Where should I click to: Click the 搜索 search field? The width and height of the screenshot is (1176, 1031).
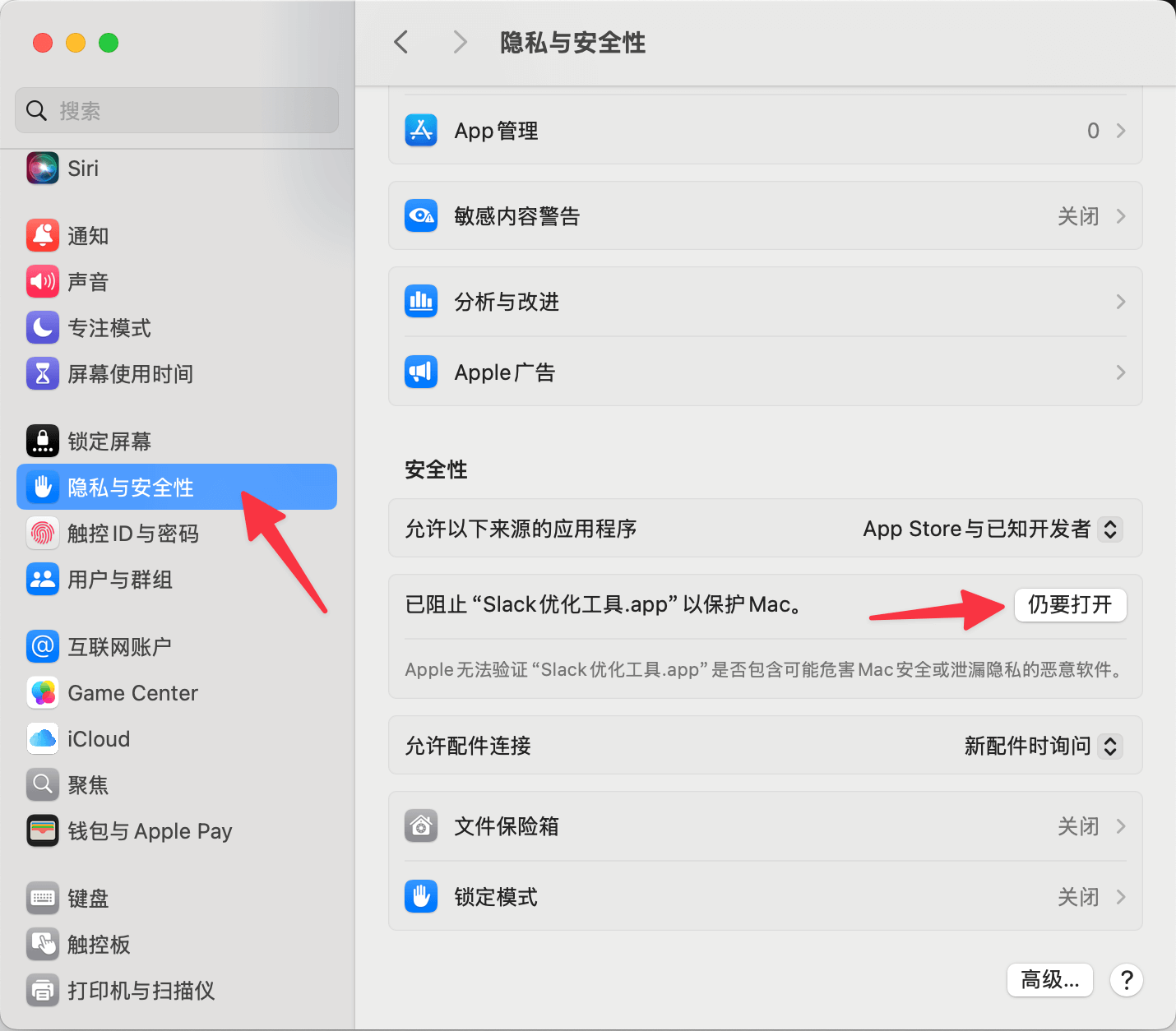coord(177,110)
